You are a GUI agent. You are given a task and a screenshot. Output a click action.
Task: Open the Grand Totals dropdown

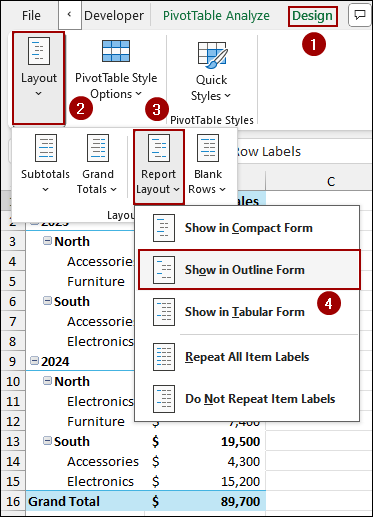pos(98,165)
